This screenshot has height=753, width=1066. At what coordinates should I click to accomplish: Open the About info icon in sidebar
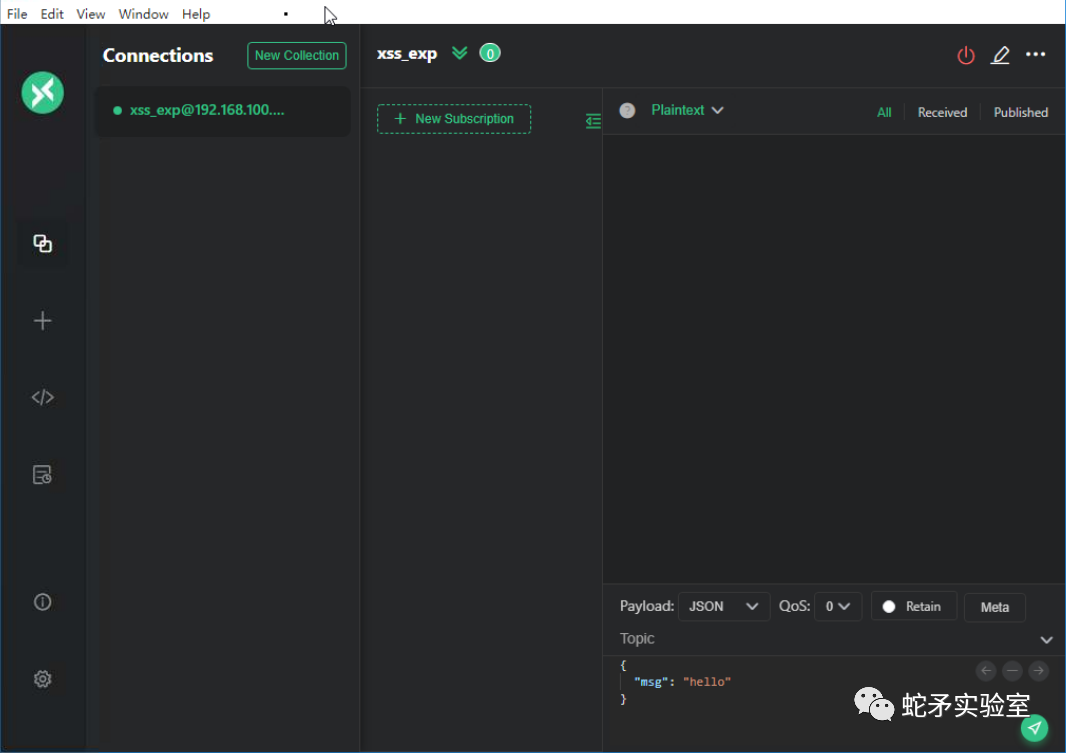pyautogui.click(x=42, y=602)
